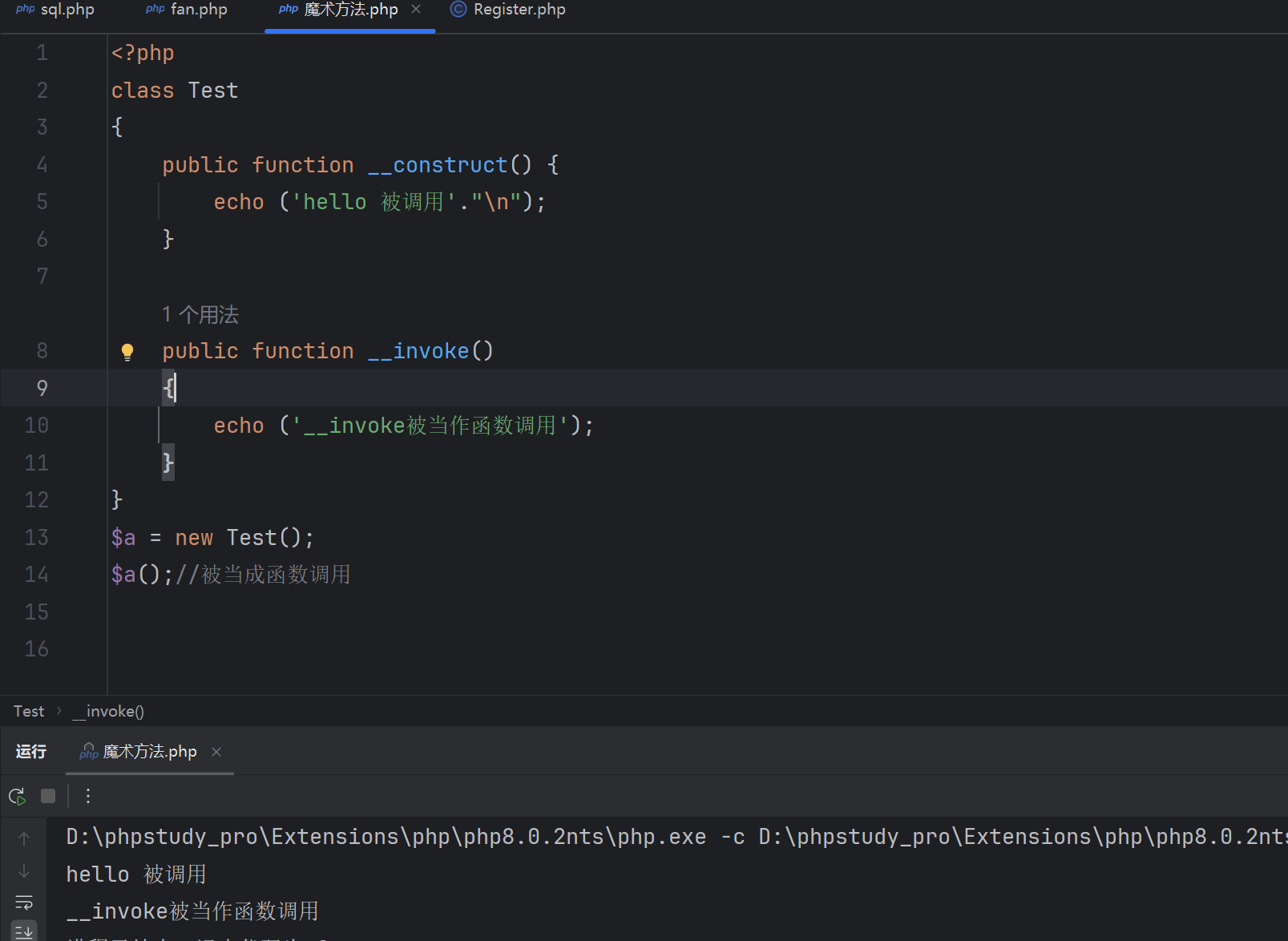The height and width of the screenshot is (941, 1288).
Task: Click the __invoke method name on line 8
Action: pos(418,351)
